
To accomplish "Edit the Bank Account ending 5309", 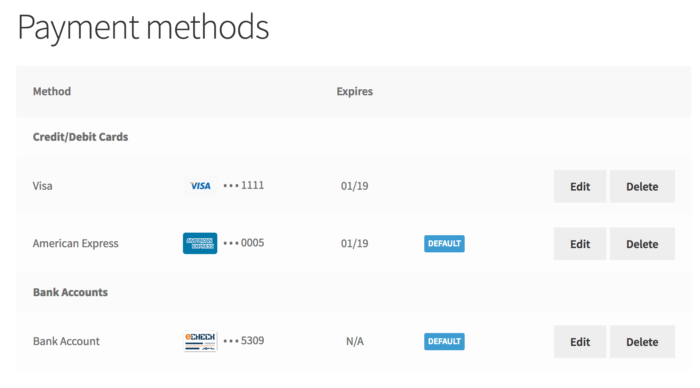I will [580, 342].
